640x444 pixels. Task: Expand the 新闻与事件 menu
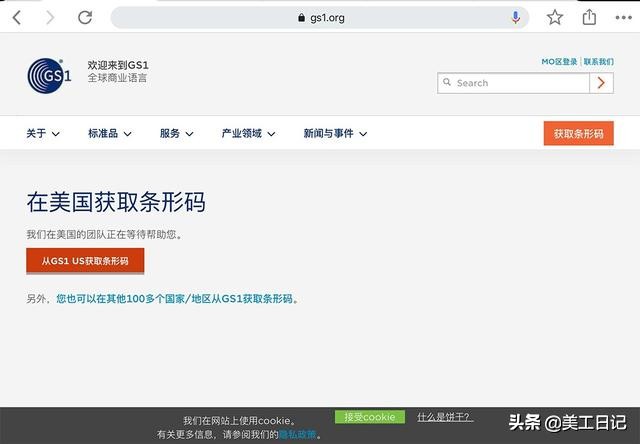coord(335,133)
